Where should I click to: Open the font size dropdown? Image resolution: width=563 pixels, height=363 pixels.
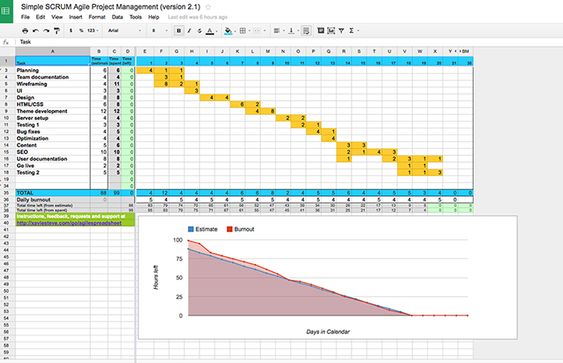click(x=160, y=31)
